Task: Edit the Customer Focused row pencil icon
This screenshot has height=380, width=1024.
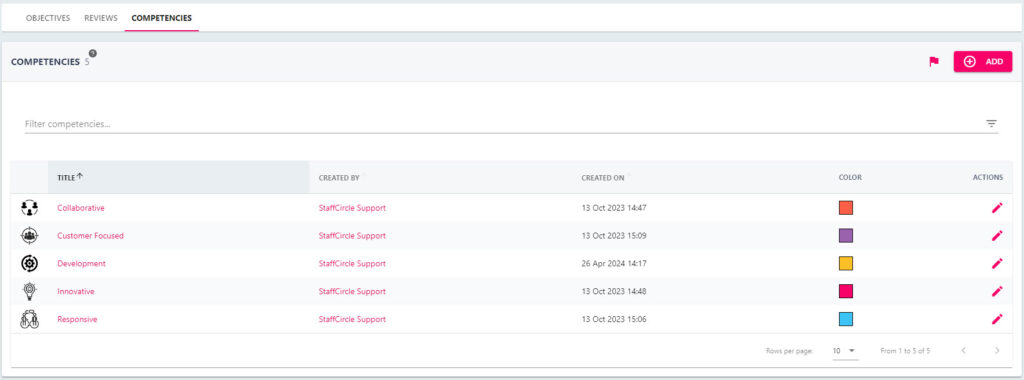Action: click(997, 236)
